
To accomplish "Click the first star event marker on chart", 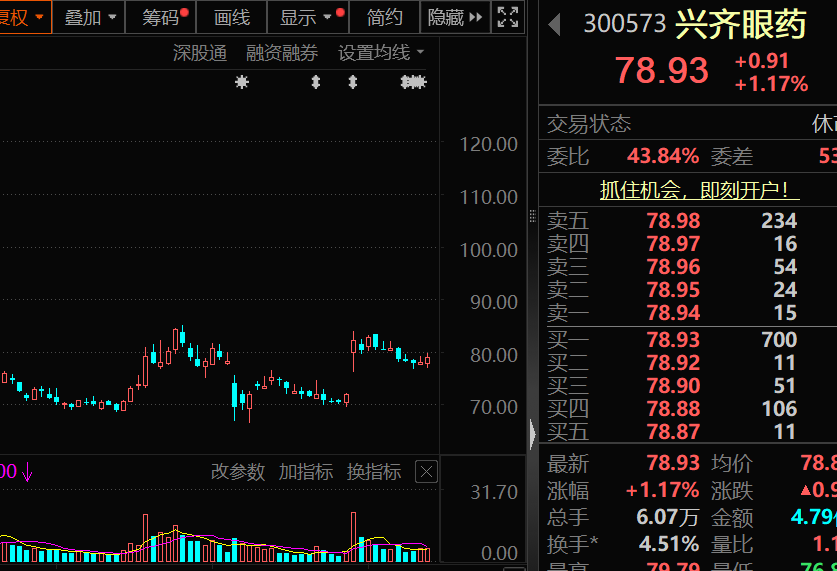I will point(241,82).
